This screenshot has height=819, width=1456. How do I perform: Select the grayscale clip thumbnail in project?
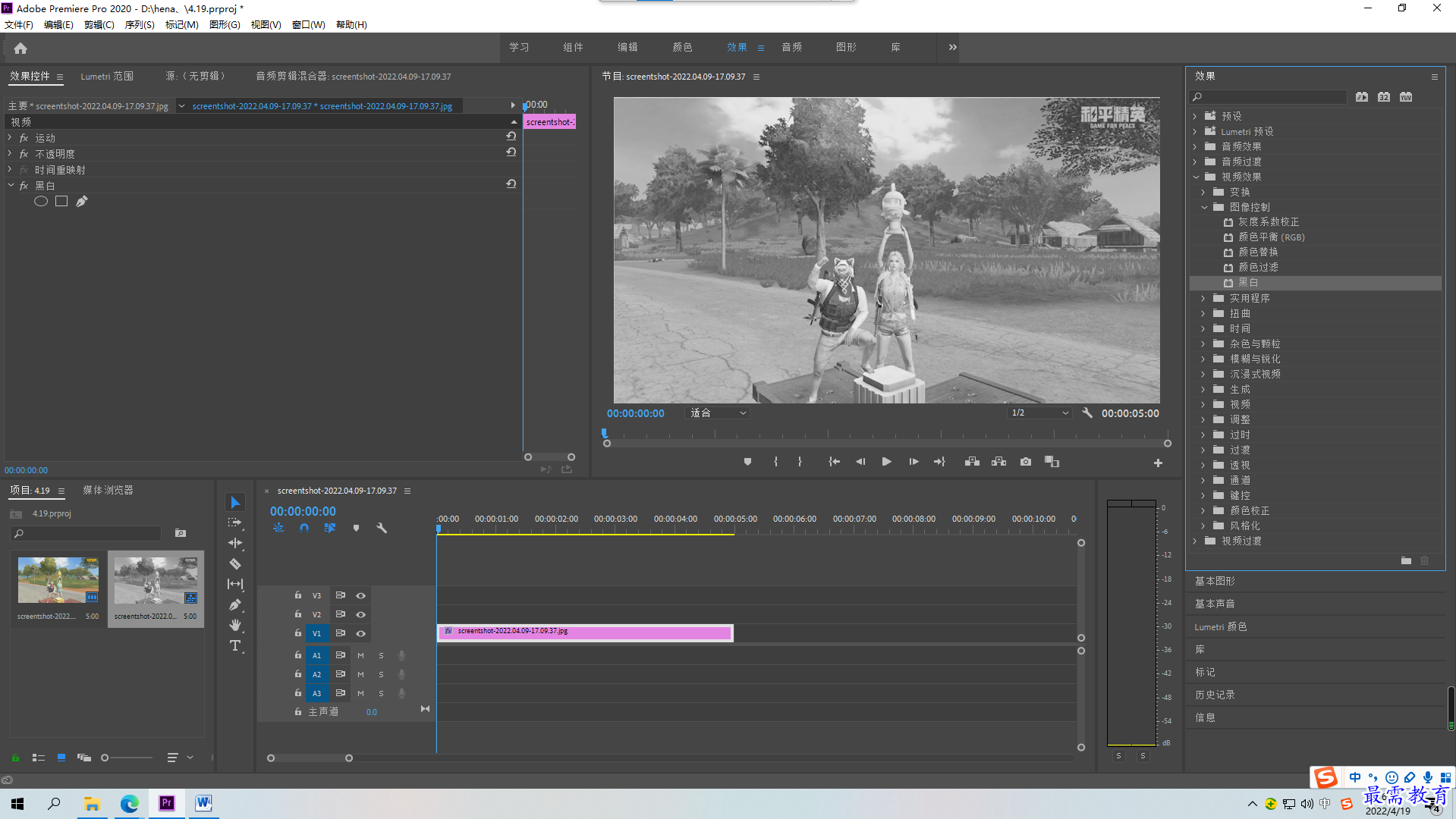click(x=156, y=581)
